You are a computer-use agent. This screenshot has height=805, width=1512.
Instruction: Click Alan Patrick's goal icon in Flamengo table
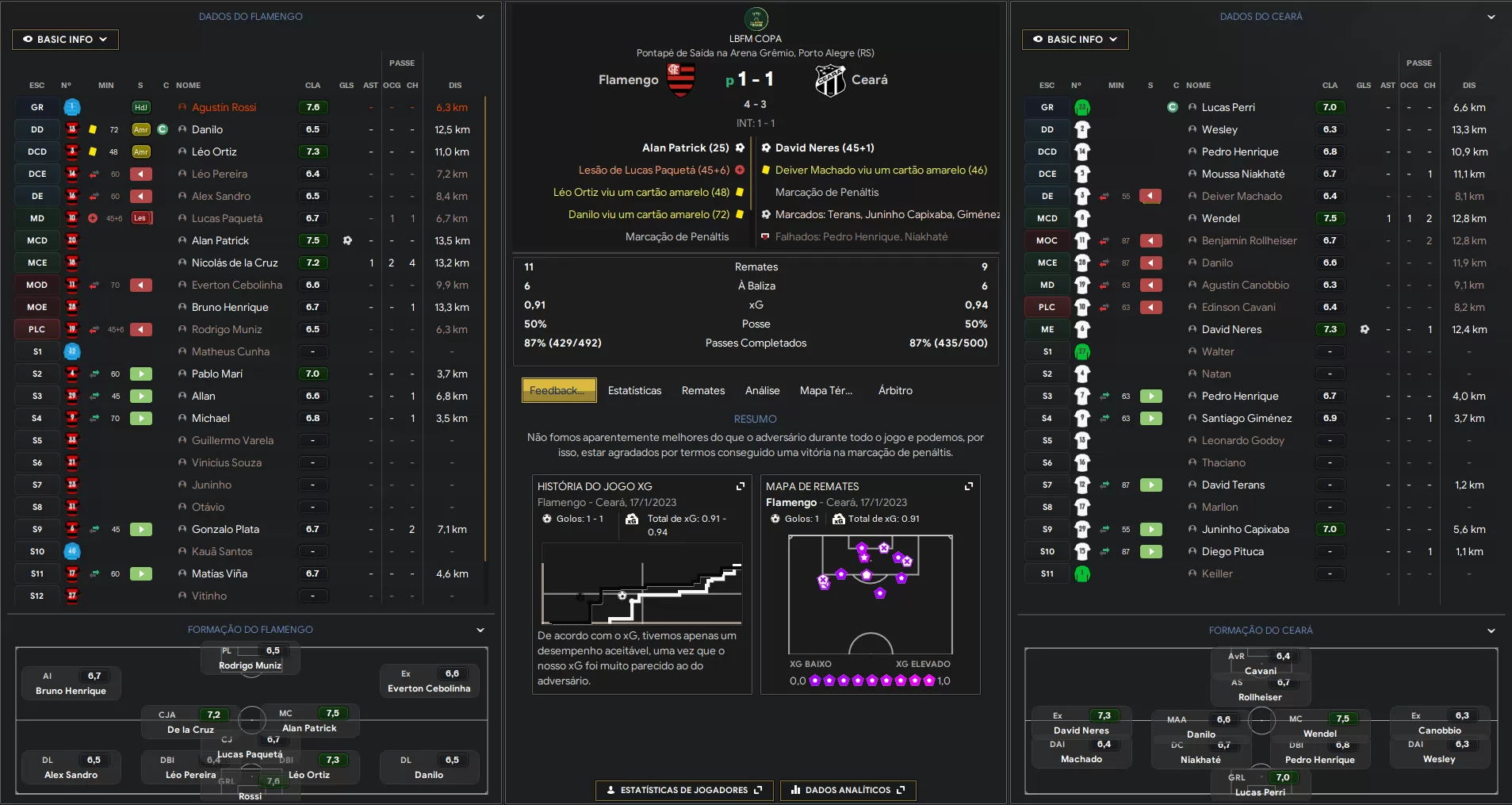coord(347,240)
